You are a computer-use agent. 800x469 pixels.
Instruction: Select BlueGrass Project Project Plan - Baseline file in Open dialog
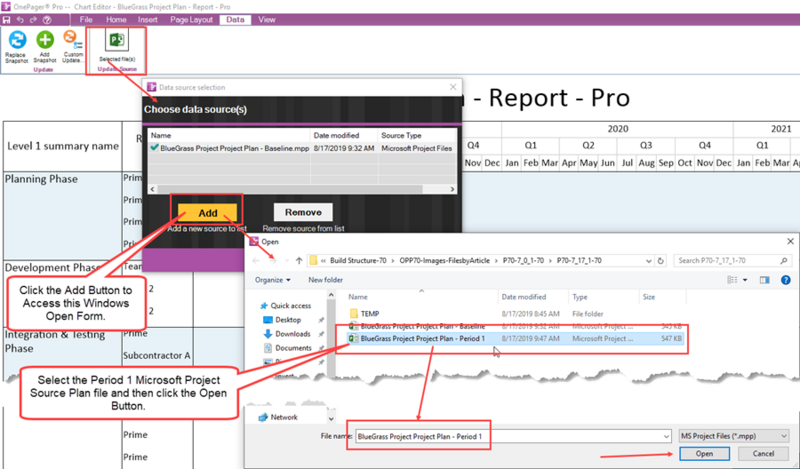(515, 326)
